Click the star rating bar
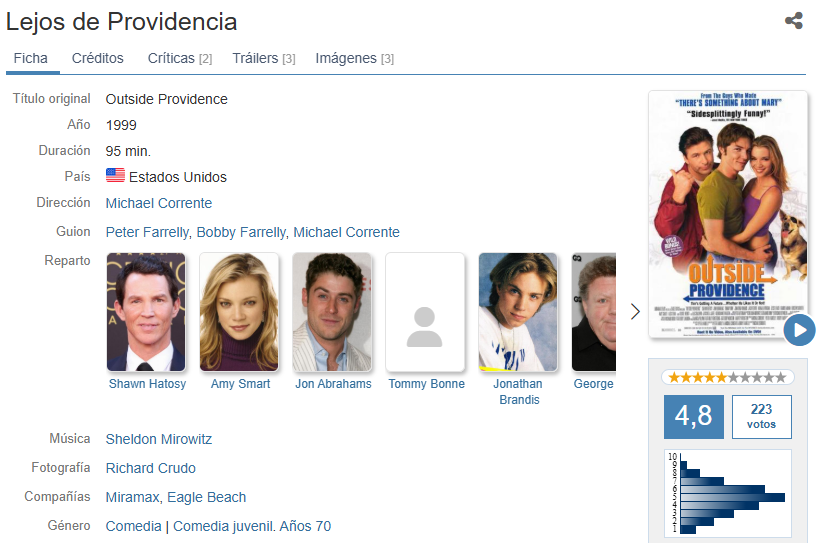 click(727, 377)
